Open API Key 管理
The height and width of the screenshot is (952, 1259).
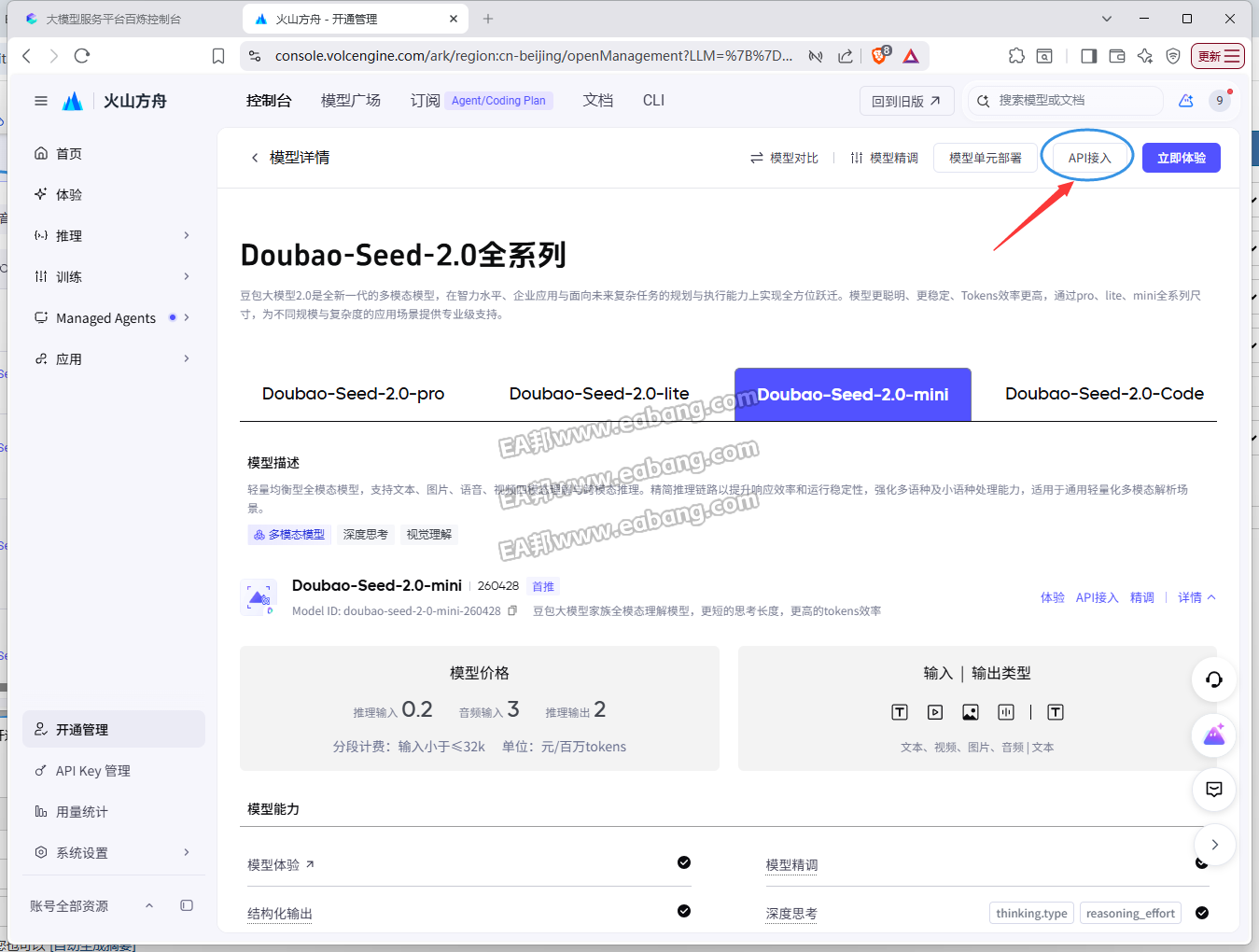(114, 770)
